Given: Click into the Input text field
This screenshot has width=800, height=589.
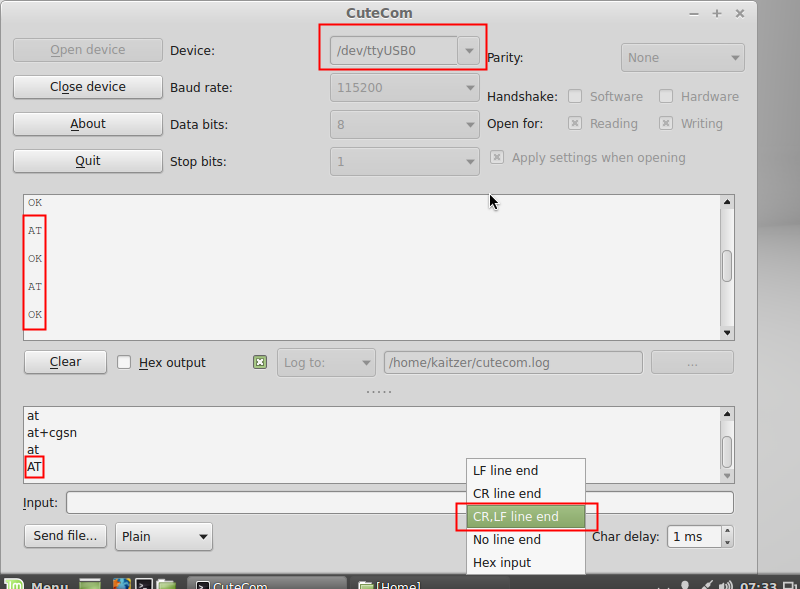Looking at the screenshot, I should [x=399, y=502].
